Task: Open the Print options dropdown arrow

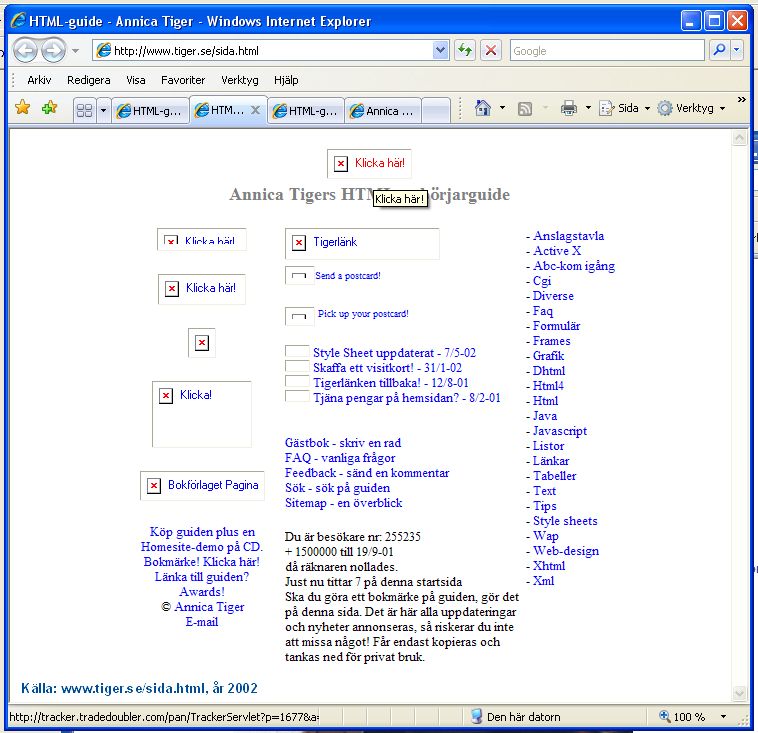Action: (588, 108)
